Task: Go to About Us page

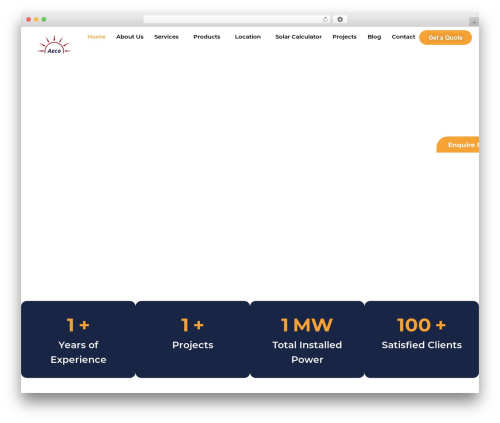Action: click(130, 37)
